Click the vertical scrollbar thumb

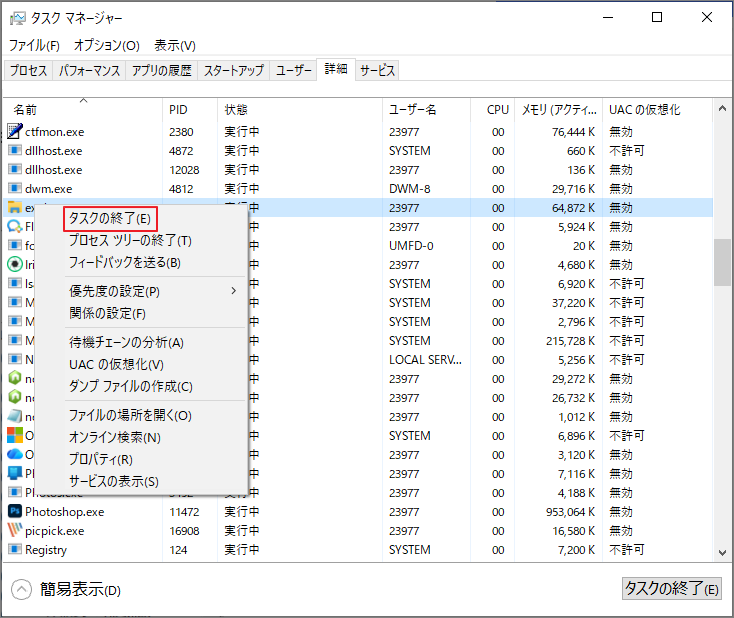(x=722, y=262)
